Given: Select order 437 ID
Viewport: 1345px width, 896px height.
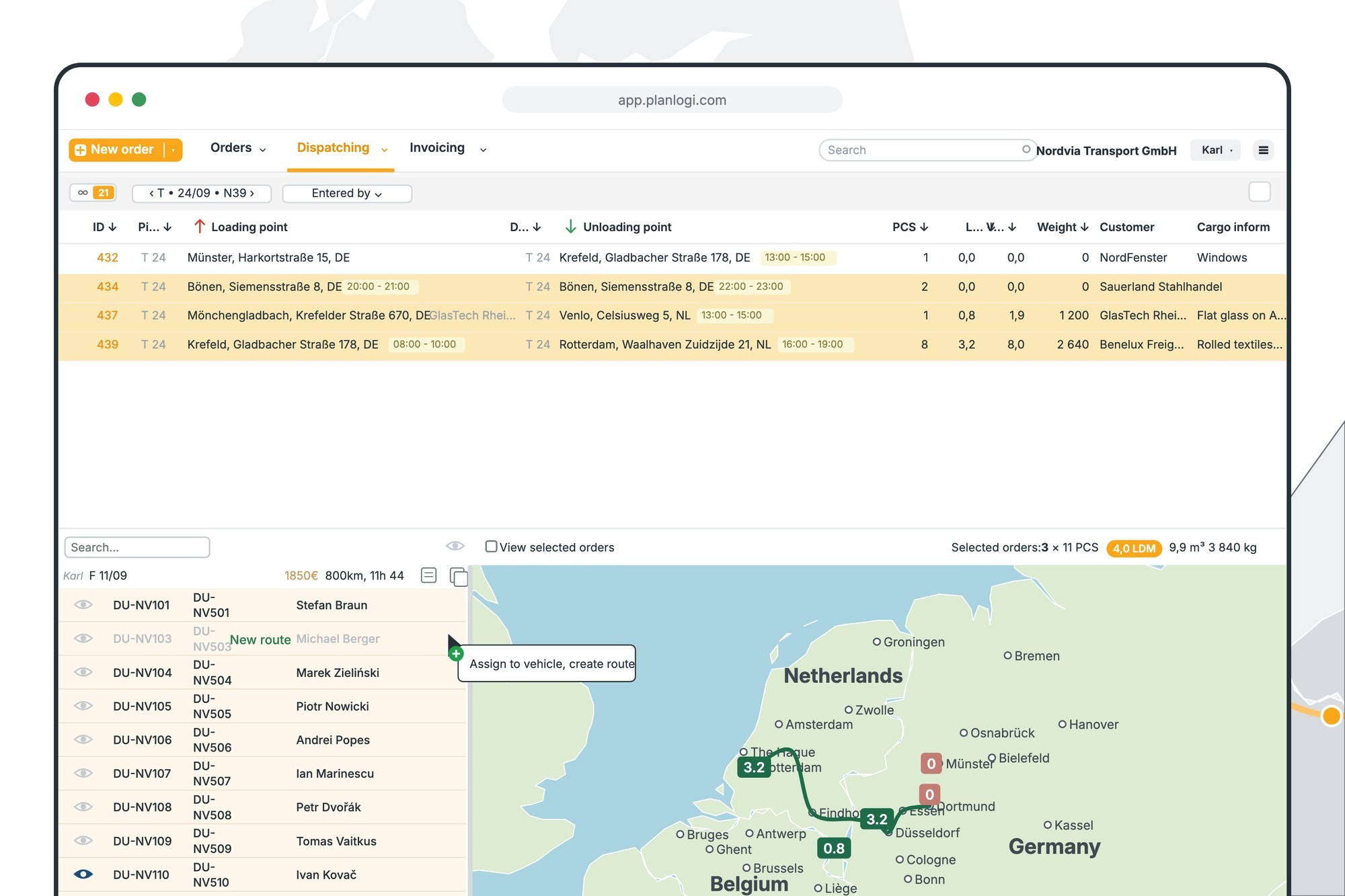Looking at the screenshot, I should coord(108,315).
